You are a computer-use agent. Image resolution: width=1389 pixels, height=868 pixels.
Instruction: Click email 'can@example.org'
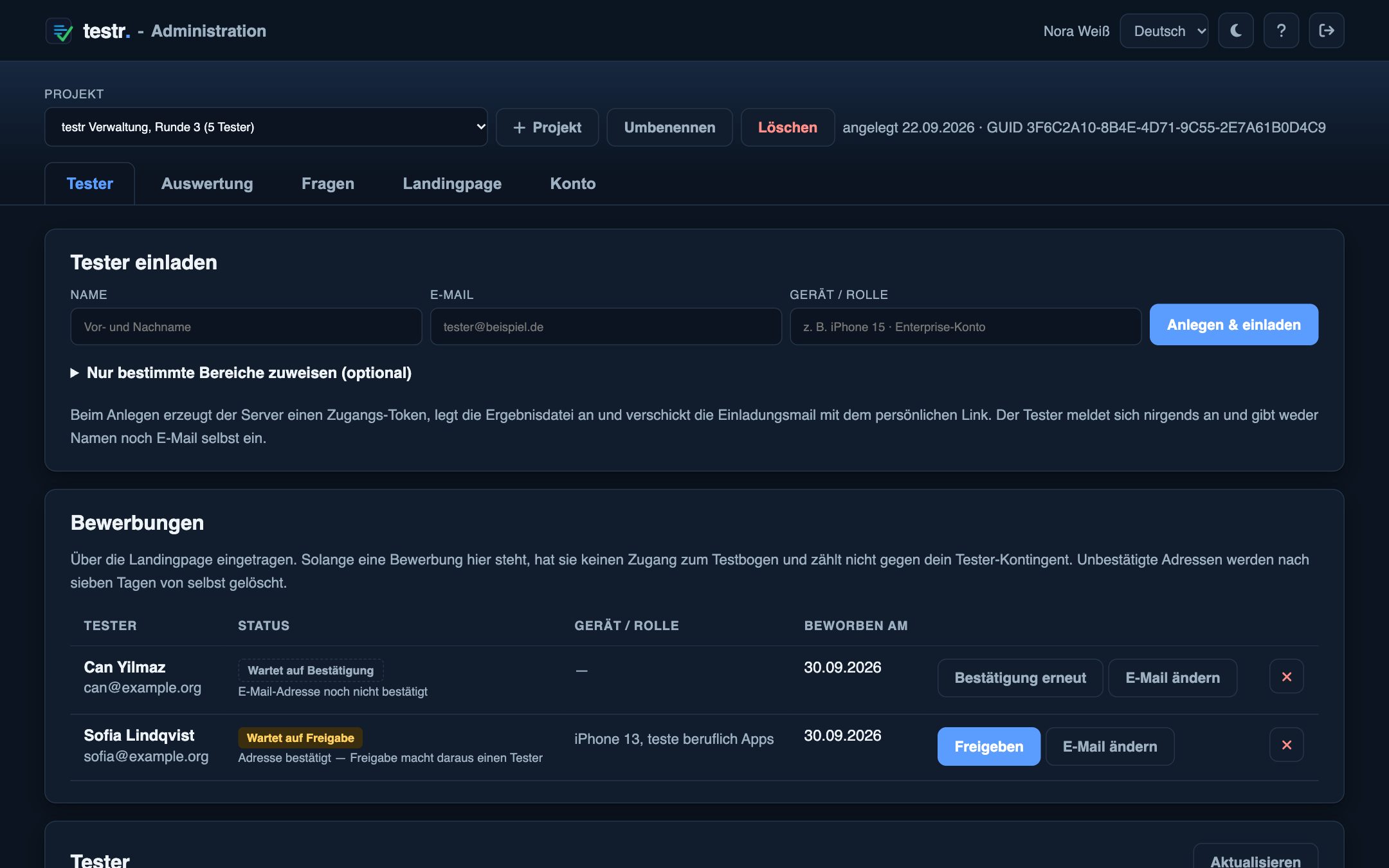point(142,687)
